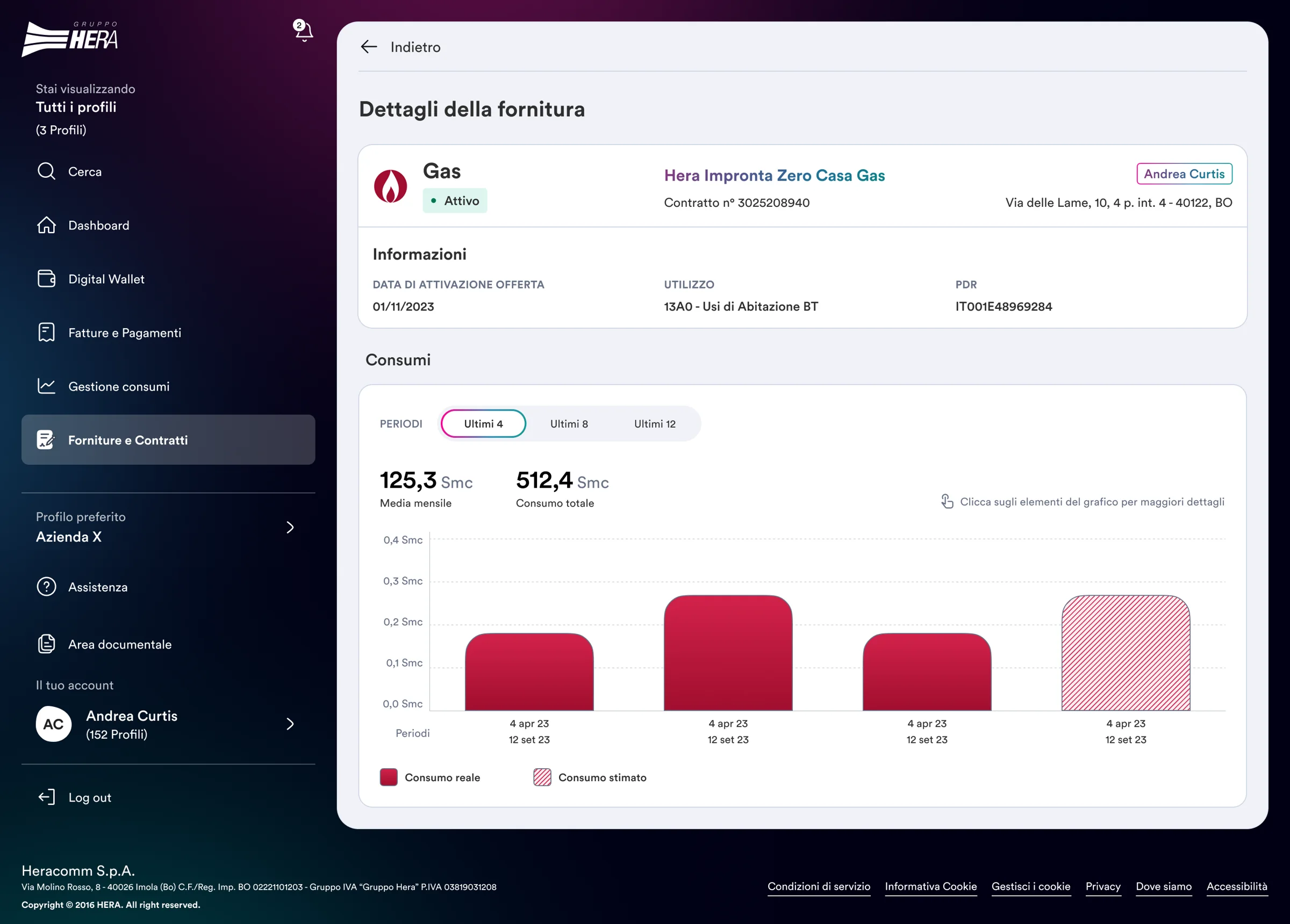The image size is (1290, 924).
Task: Click the AC account avatar
Action: point(53,724)
